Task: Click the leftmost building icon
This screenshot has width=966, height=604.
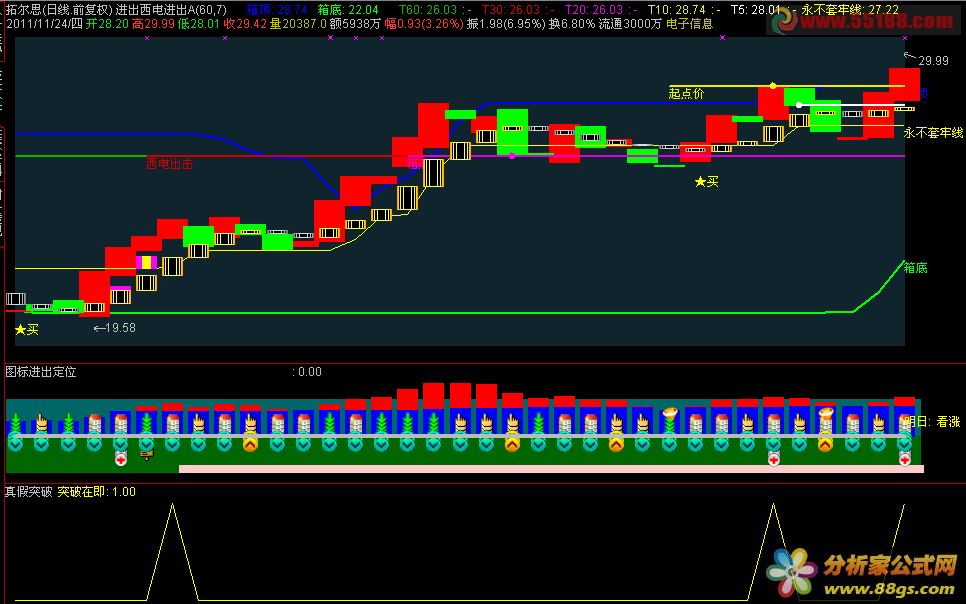Action: 94,423
